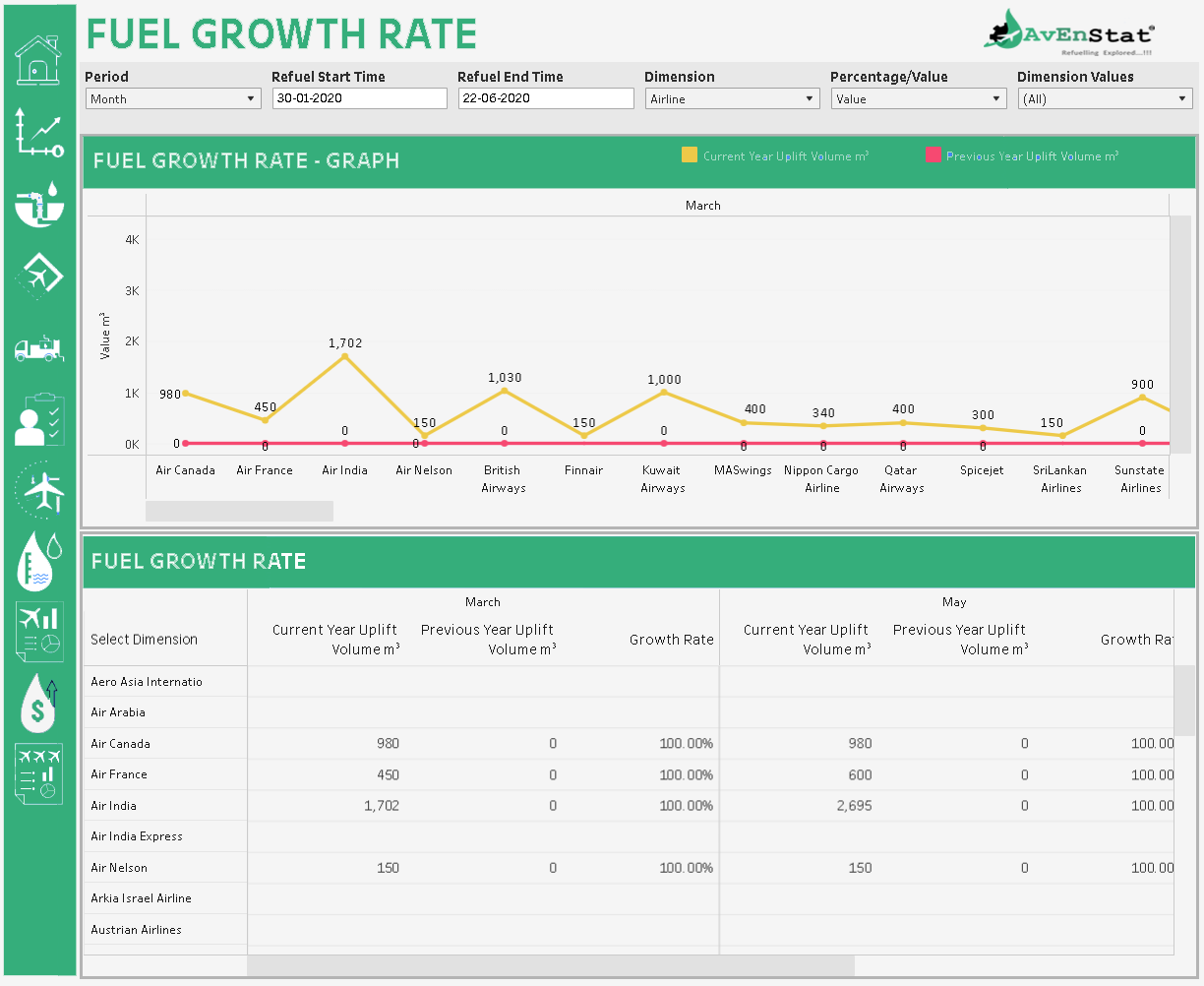Click the fuel price dollar drop icon

click(38, 703)
